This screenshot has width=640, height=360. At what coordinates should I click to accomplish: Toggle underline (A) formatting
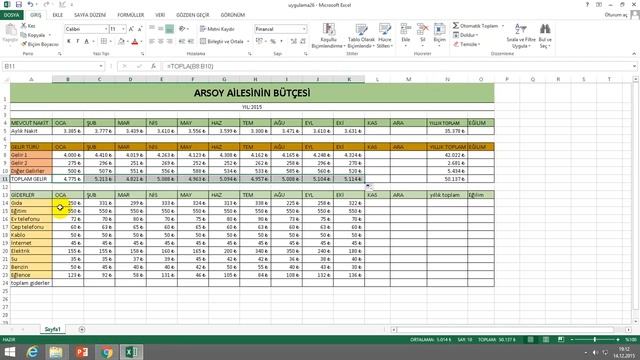tap(87, 41)
